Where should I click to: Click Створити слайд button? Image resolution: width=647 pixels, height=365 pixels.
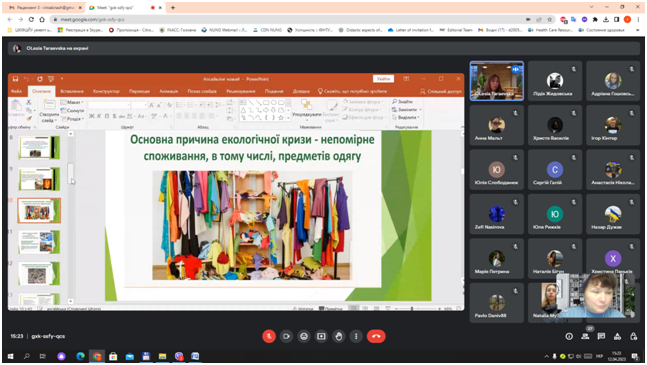49,111
